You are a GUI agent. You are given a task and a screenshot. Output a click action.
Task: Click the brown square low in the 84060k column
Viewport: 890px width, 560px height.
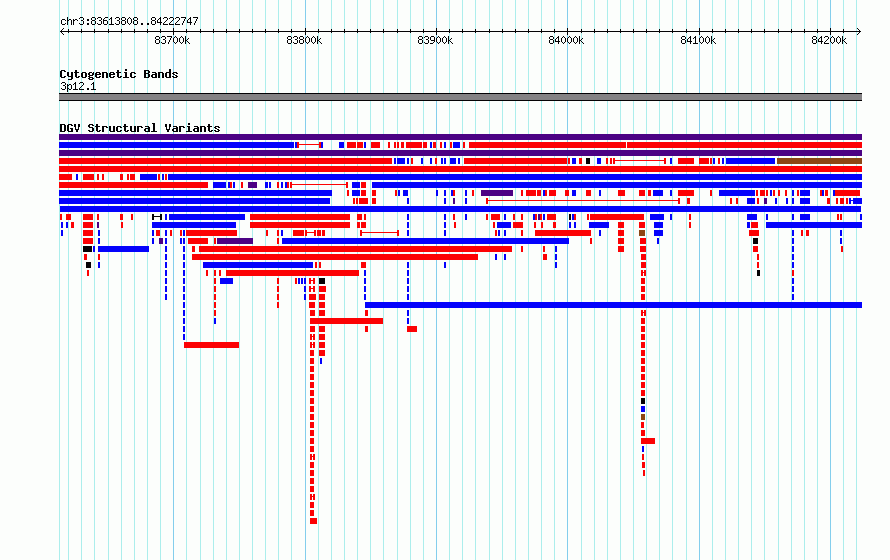click(x=643, y=417)
